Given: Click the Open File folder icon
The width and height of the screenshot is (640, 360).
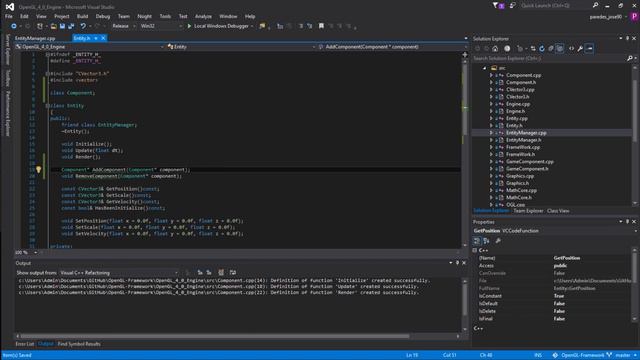Looking at the screenshot, I should tap(53, 26).
